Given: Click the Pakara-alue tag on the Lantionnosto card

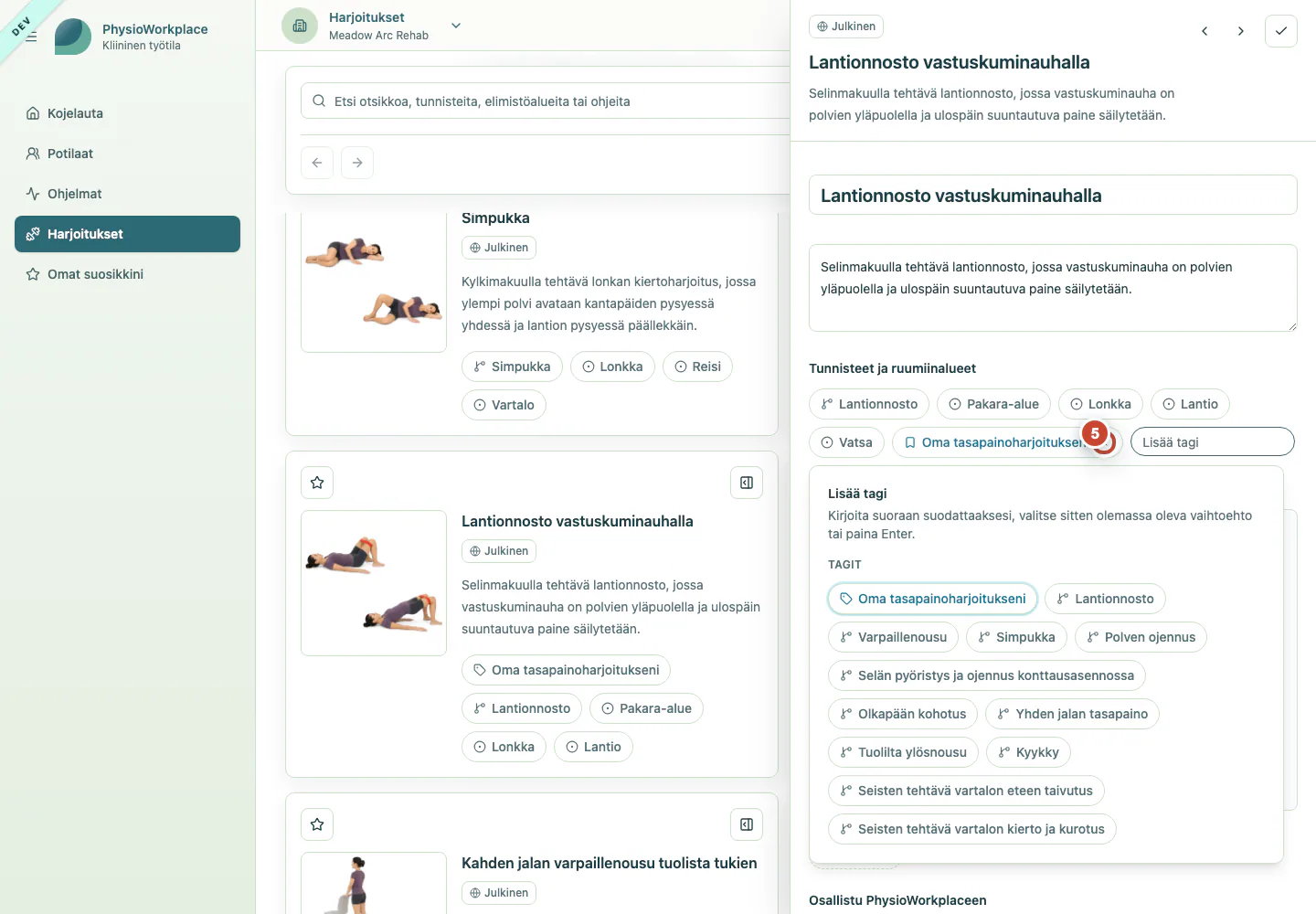Looking at the screenshot, I should pyautogui.click(x=646, y=708).
